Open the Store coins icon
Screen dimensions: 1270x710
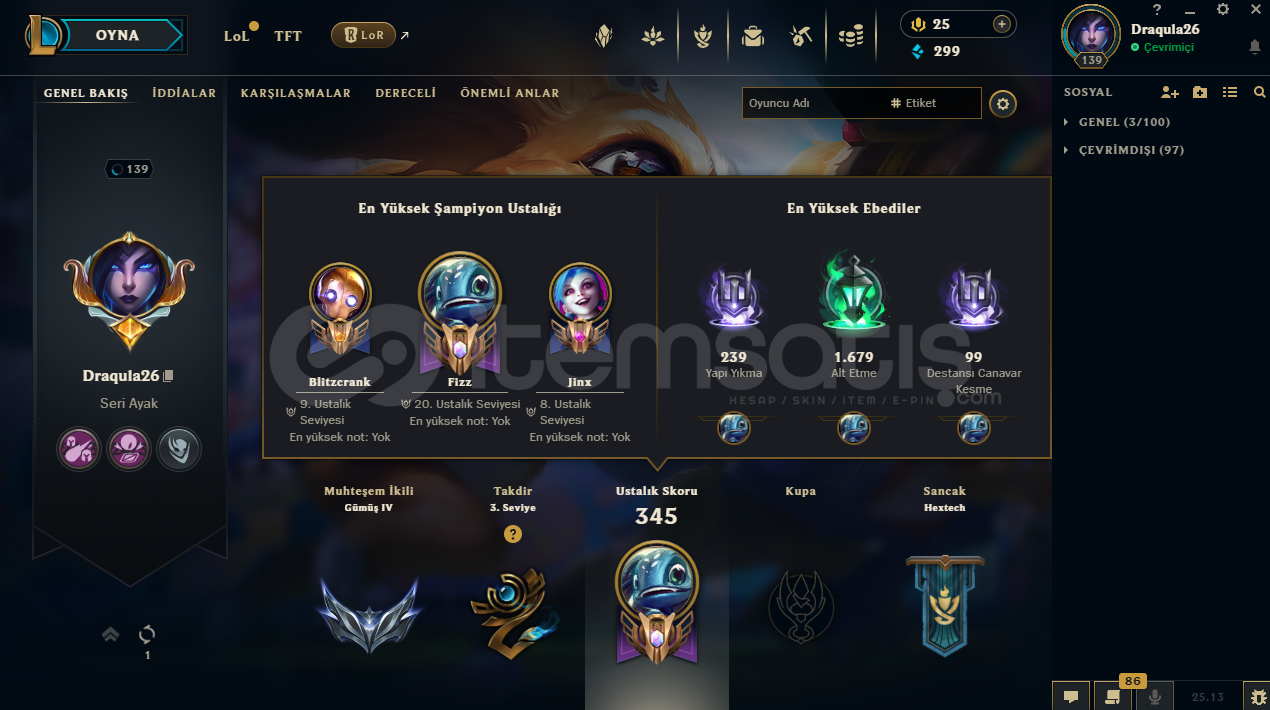pos(851,37)
